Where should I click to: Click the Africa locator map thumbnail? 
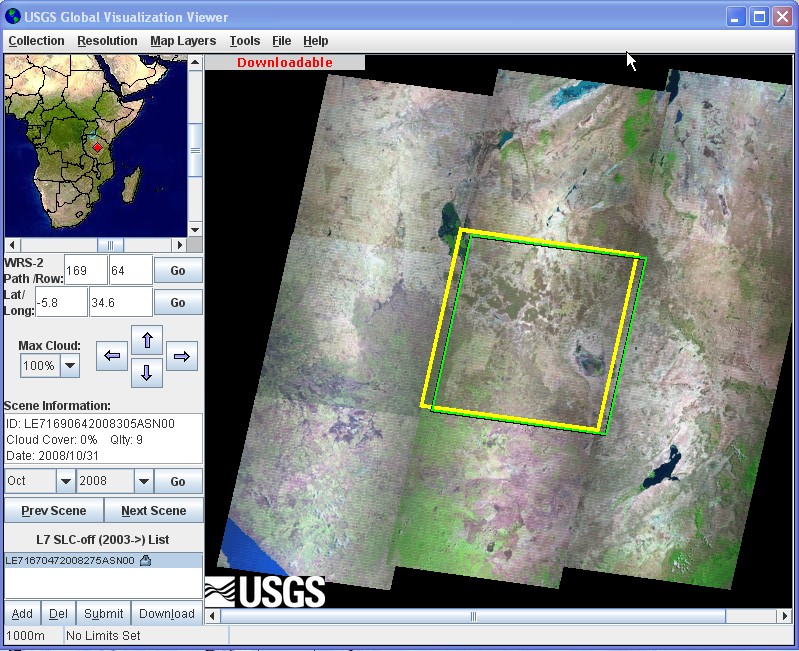tap(96, 146)
